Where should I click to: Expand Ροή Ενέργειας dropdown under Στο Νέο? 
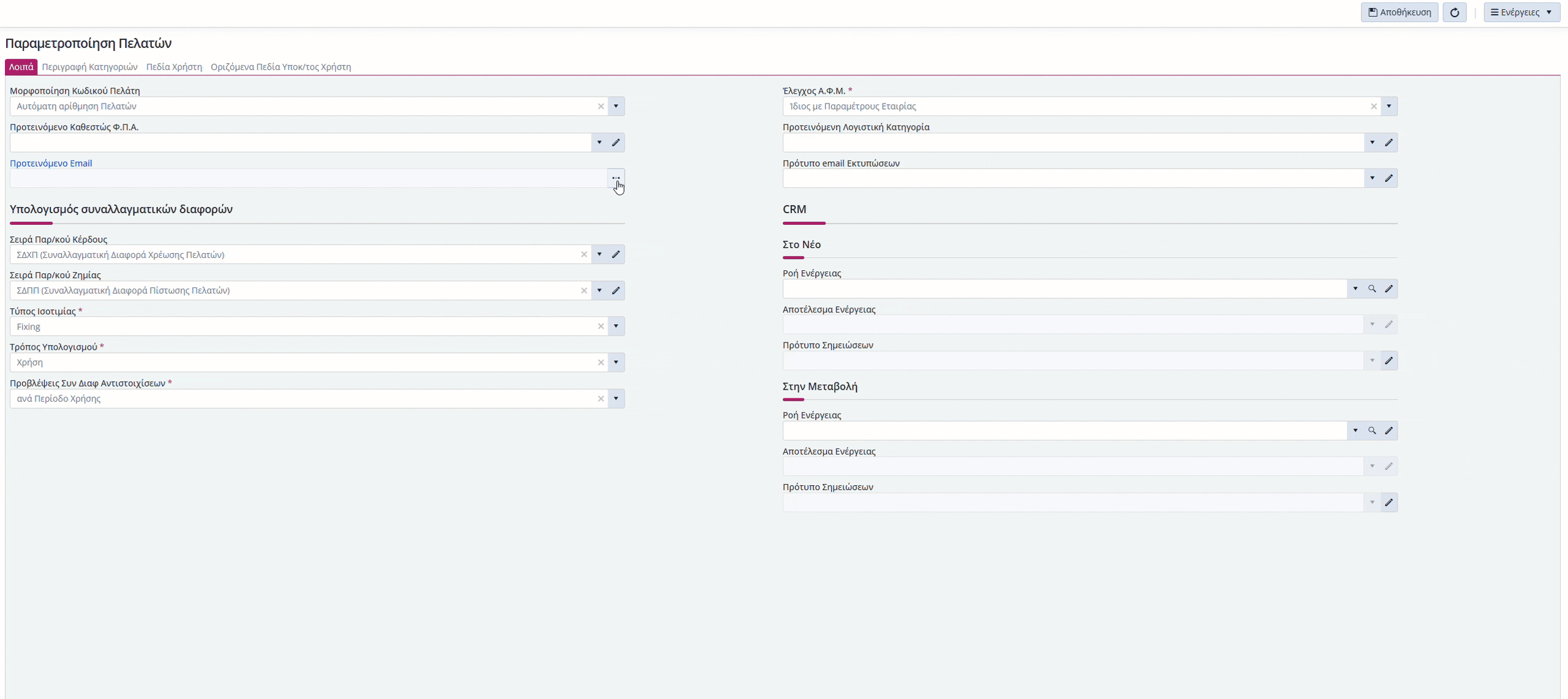pos(1355,289)
